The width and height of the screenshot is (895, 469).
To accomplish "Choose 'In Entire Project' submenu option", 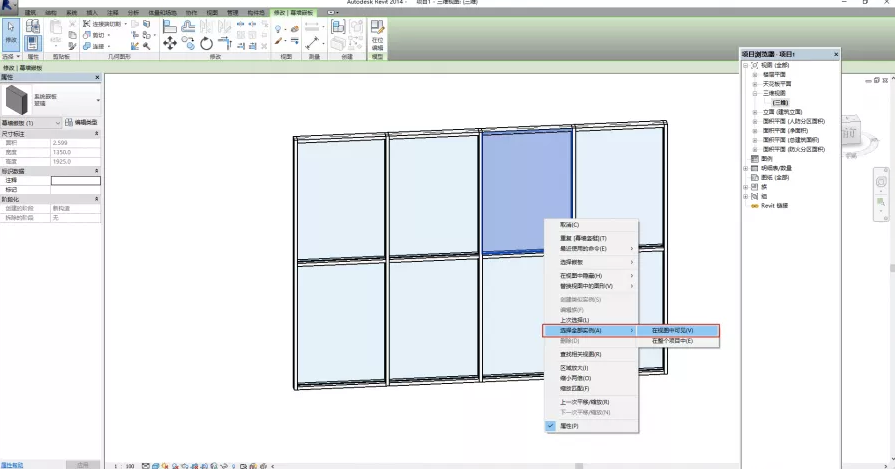I will (x=672, y=341).
